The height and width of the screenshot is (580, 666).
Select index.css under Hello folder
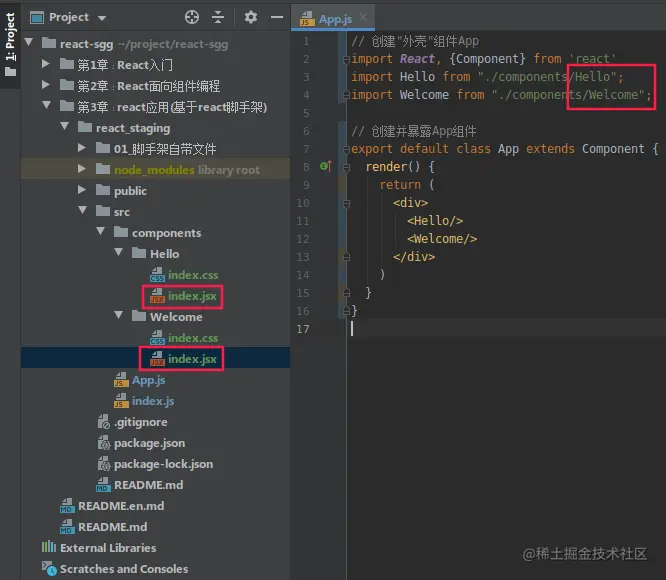tap(193, 275)
